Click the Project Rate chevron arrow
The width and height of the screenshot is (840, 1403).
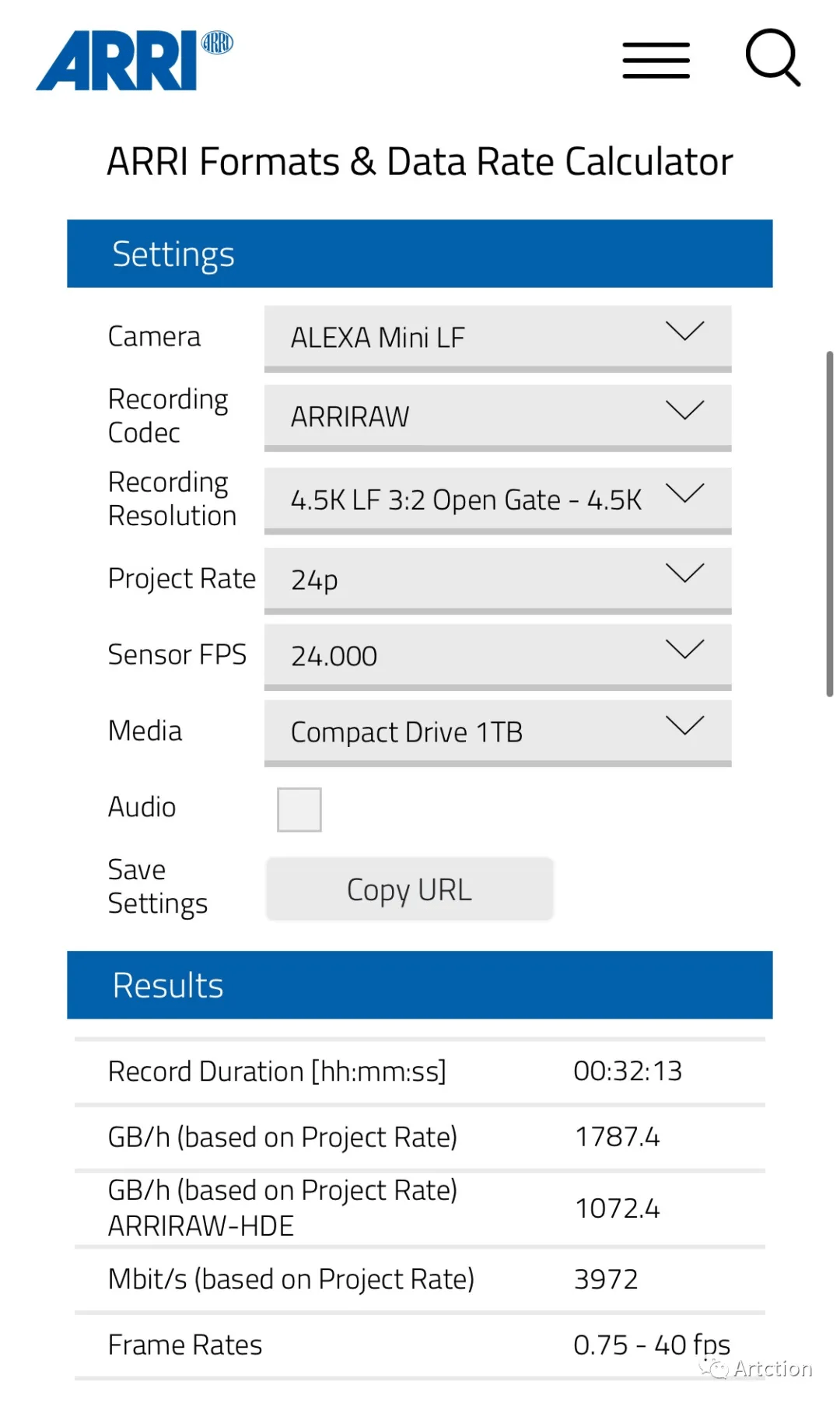point(685,573)
